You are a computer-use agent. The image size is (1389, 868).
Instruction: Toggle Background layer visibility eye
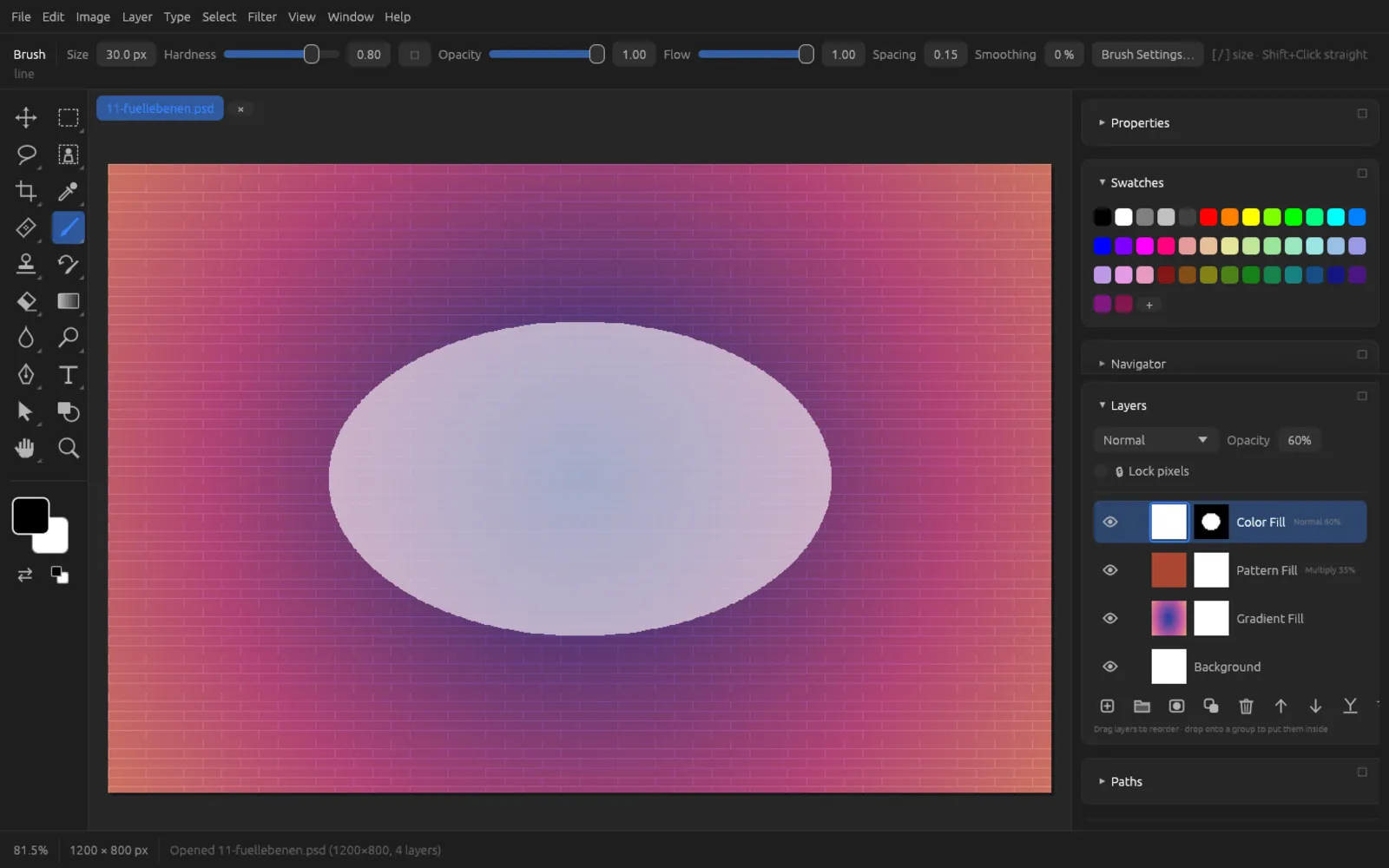[1109, 667]
